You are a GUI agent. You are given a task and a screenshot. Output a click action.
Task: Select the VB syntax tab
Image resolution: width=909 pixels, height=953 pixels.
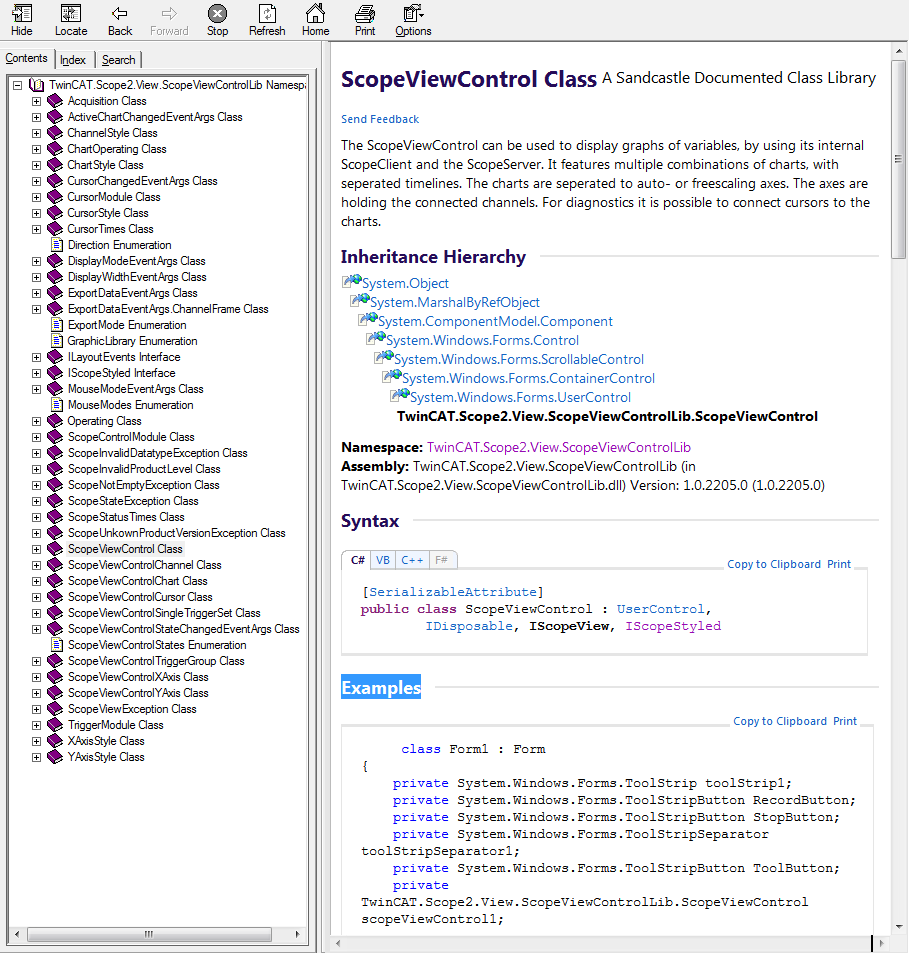[383, 560]
